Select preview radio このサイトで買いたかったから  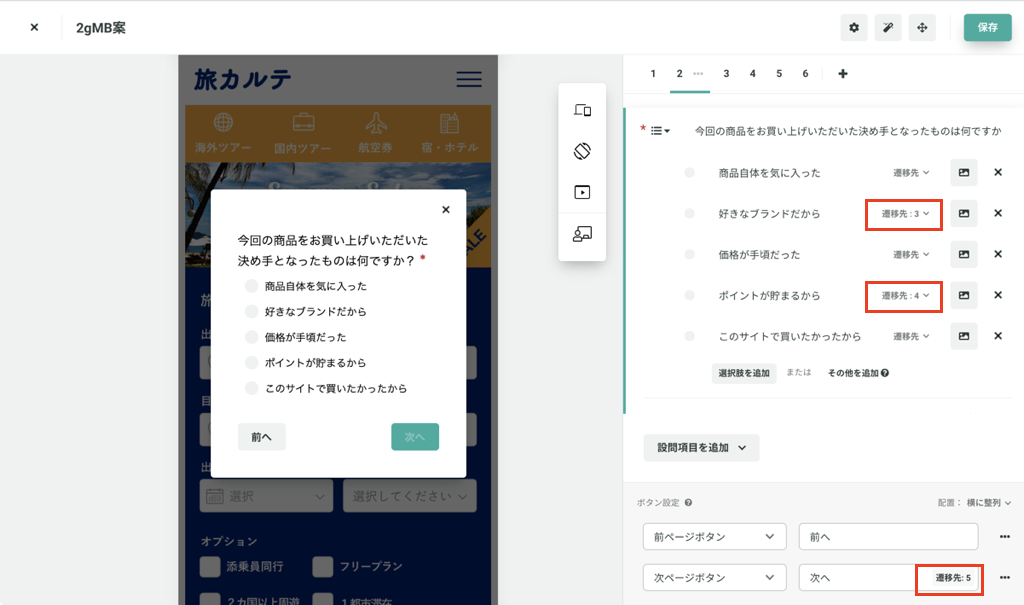[x=251, y=388]
